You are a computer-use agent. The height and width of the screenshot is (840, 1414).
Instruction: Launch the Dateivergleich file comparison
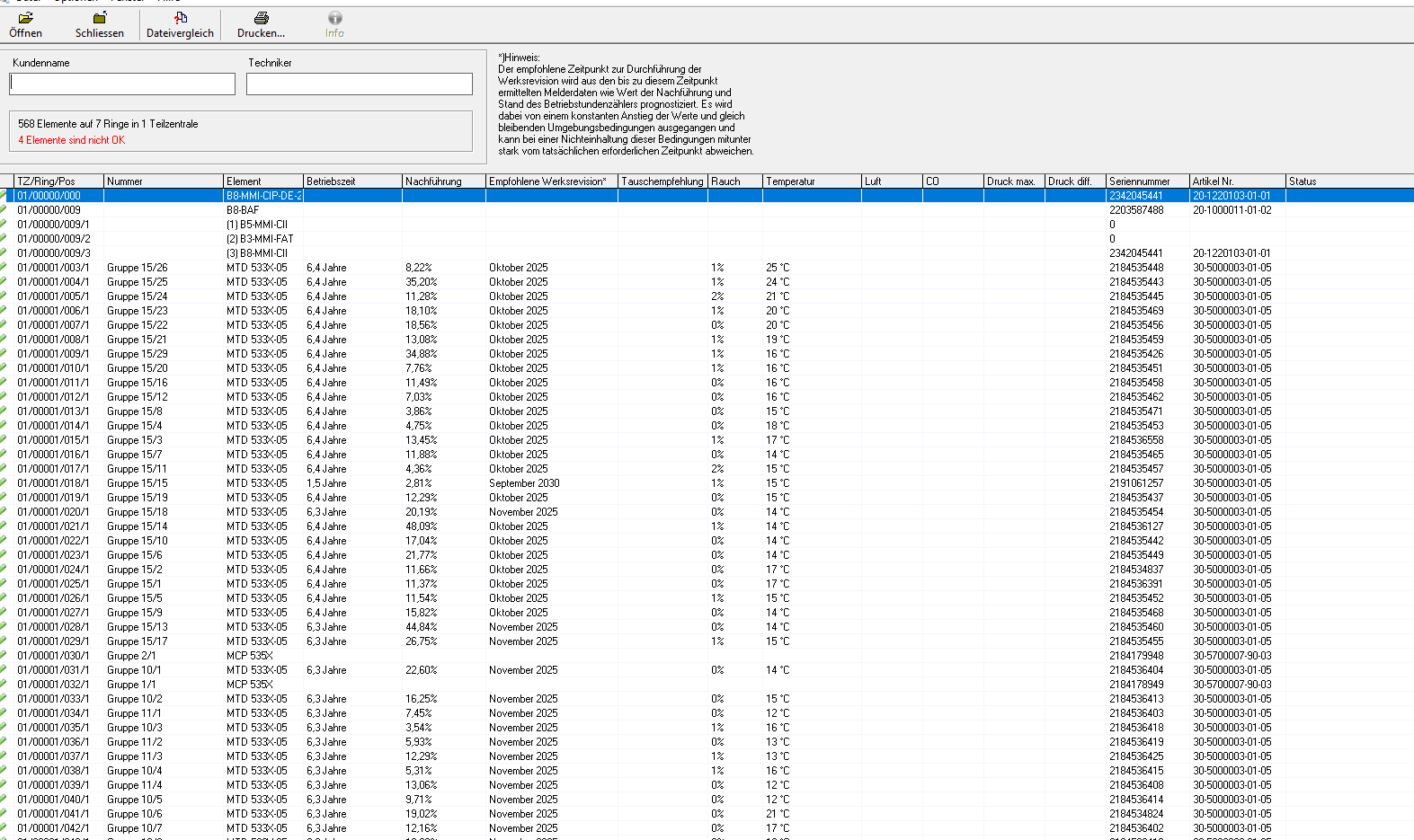180,24
